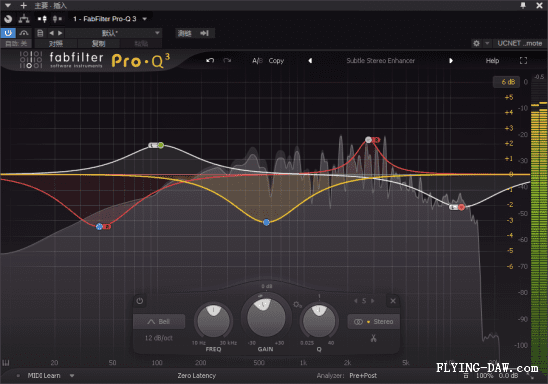Click the GAIN knob
The width and height of the screenshot is (548, 384).
[266, 317]
